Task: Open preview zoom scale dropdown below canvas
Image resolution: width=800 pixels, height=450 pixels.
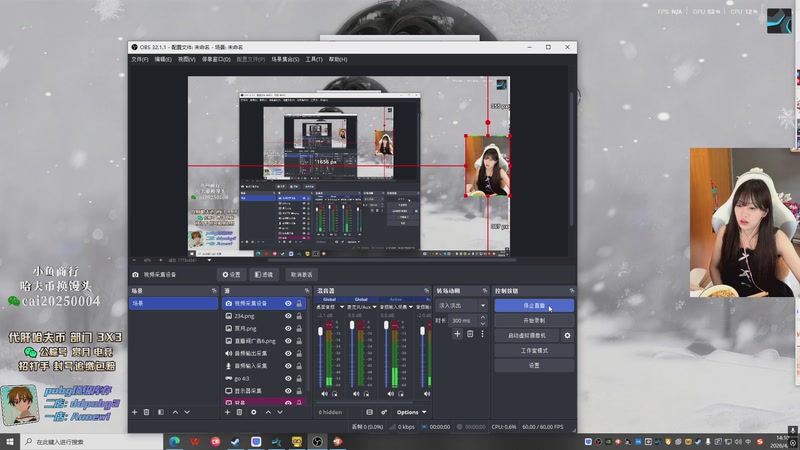Action: click(x=209, y=260)
